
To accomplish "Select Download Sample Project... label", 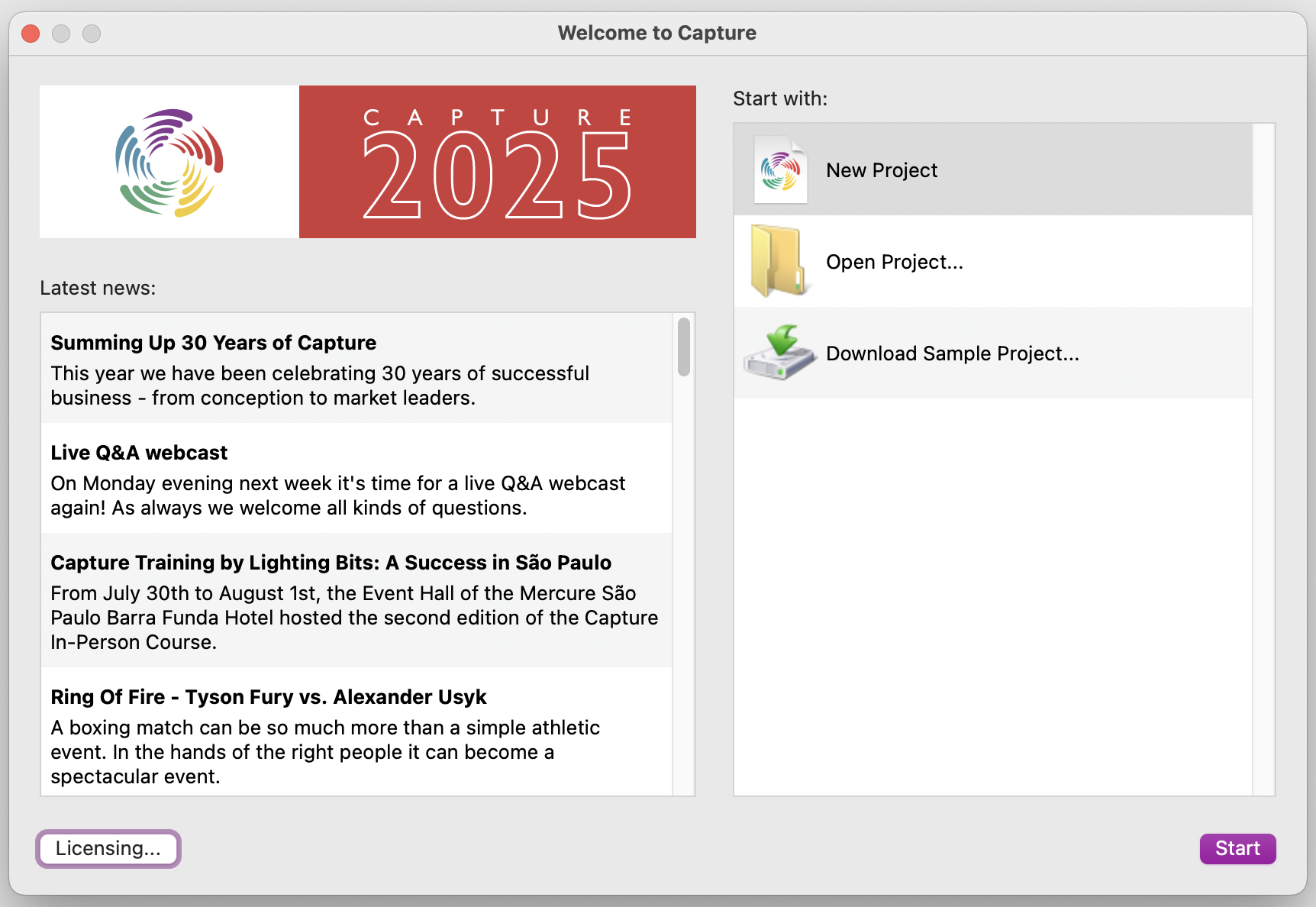I will [953, 353].
